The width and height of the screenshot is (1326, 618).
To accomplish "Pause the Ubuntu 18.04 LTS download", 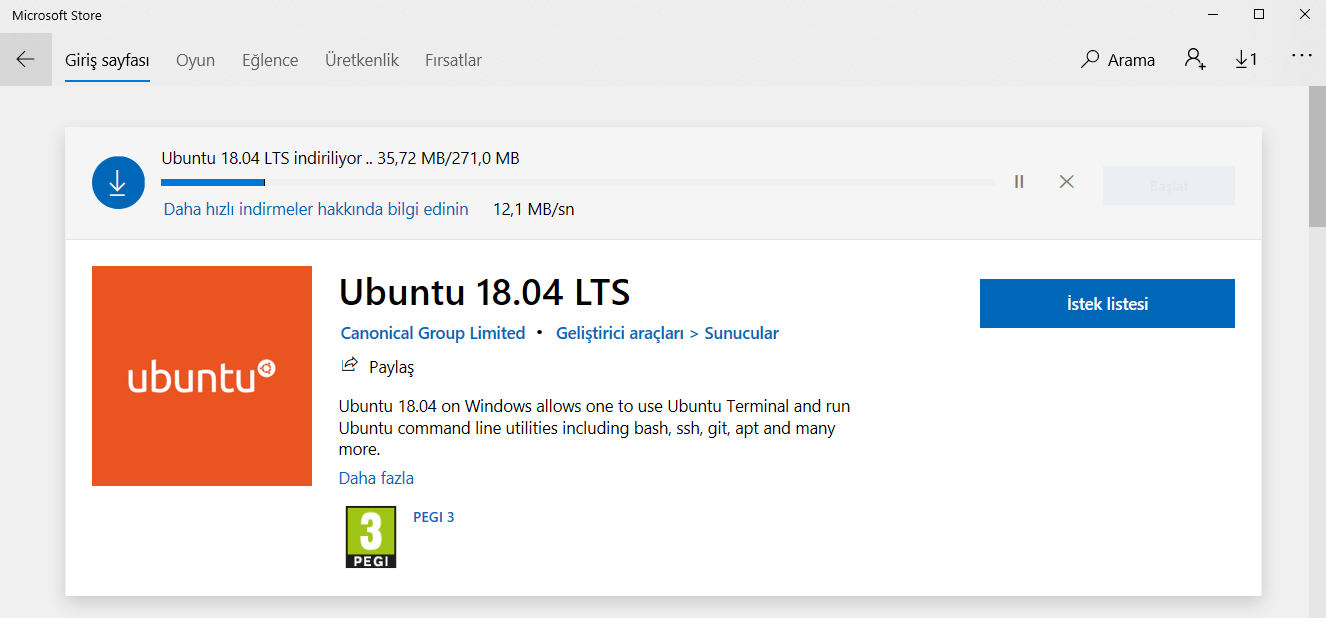I will point(1019,182).
